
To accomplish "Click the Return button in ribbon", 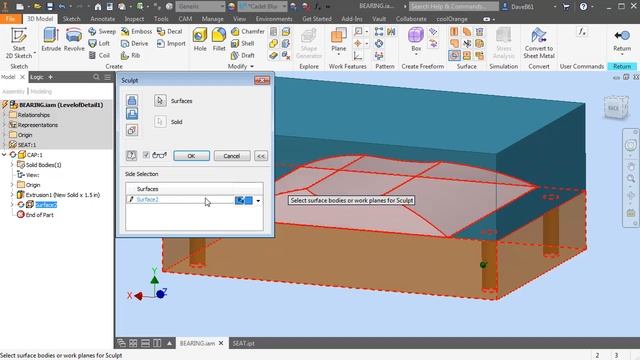I will [x=622, y=40].
